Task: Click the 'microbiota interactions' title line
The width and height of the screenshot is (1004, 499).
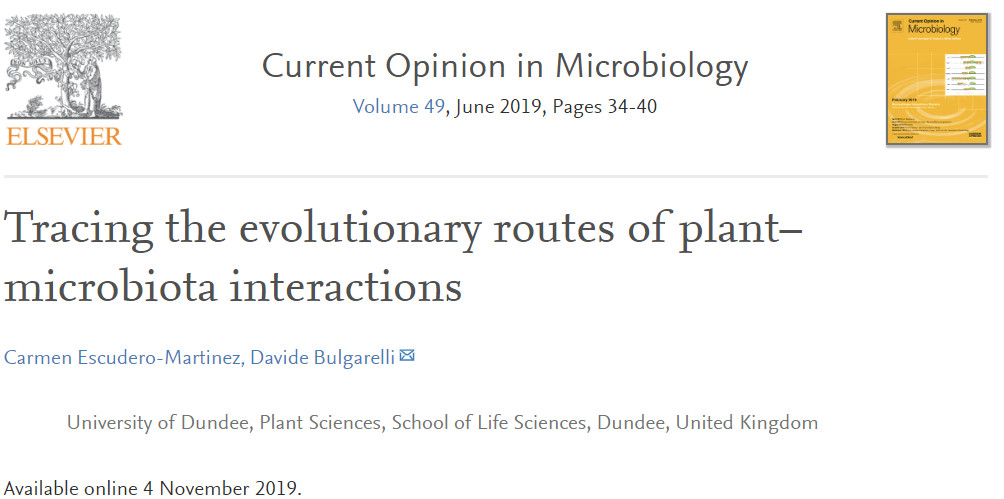Action: [233, 288]
